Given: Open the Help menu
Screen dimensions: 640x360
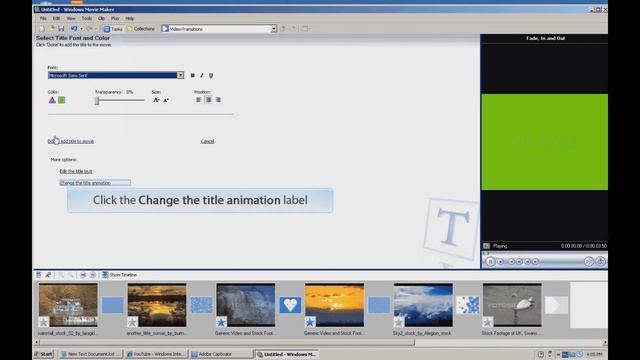Looking at the screenshot, I should tap(130, 18).
